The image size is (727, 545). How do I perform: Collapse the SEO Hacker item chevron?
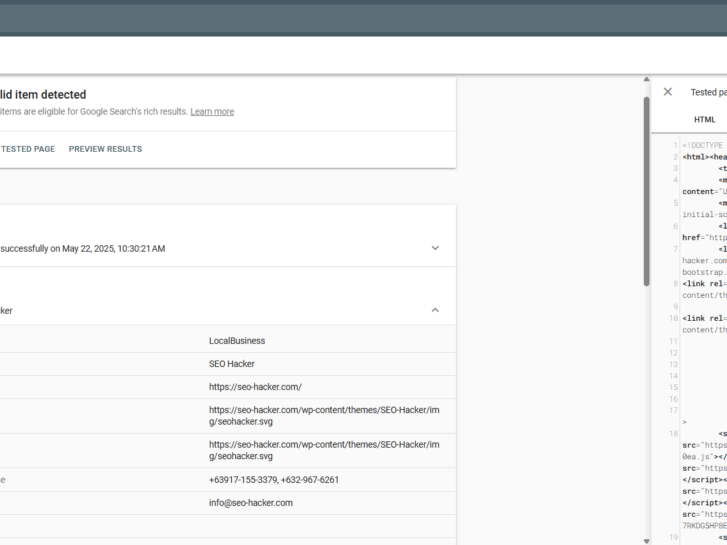click(435, 310)
